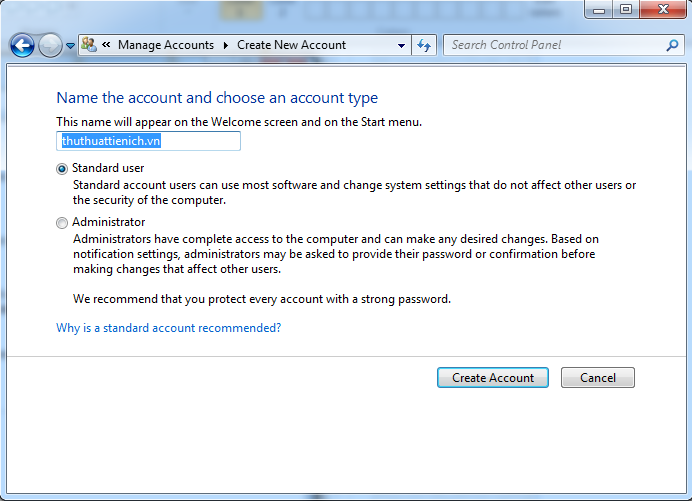
Task: Choose the Administrator account type option
Action: pyautogui.click(x=62, y=223)
